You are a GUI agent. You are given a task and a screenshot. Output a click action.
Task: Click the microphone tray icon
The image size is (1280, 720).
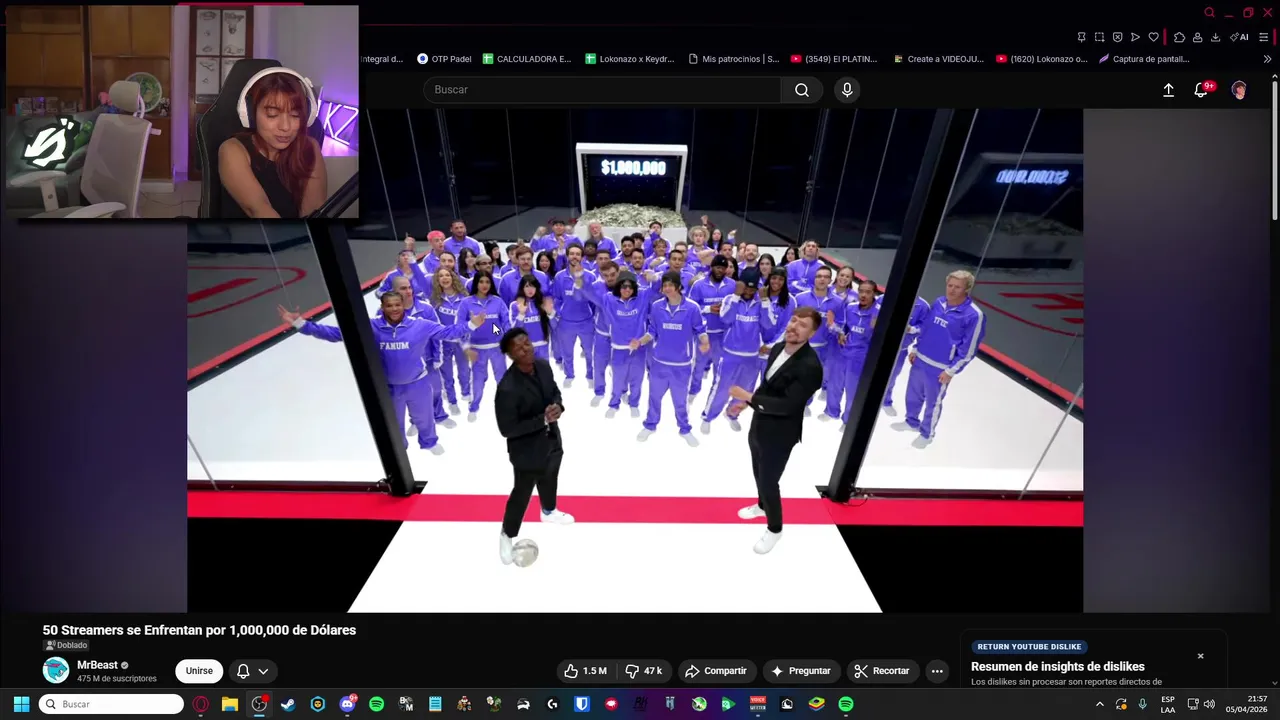click(1143, 704)
